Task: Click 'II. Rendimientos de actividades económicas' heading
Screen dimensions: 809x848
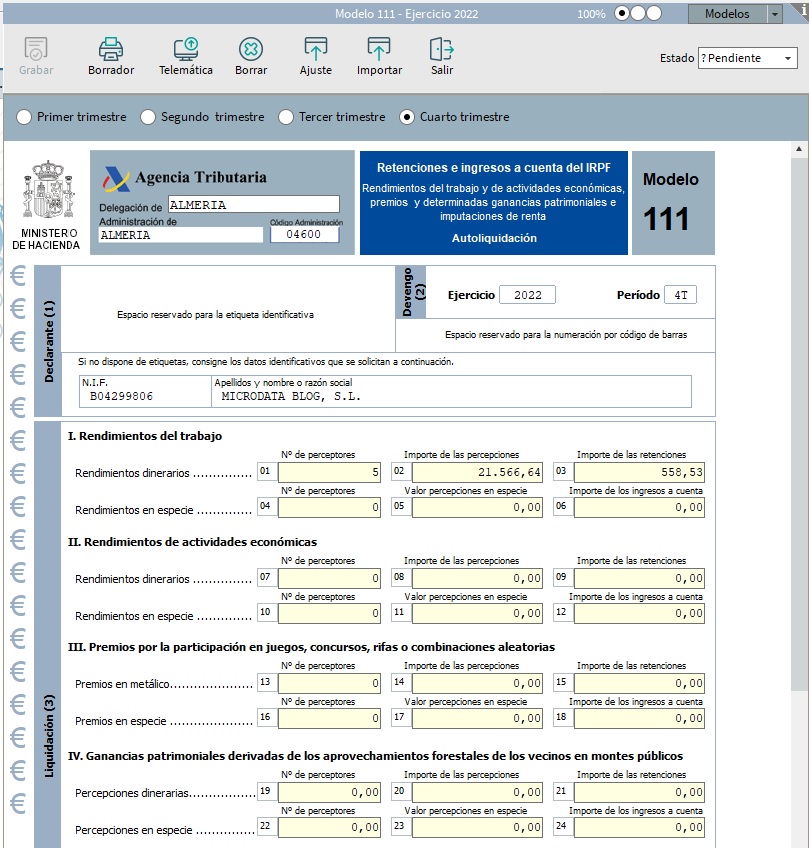Action: coord(193,542)
